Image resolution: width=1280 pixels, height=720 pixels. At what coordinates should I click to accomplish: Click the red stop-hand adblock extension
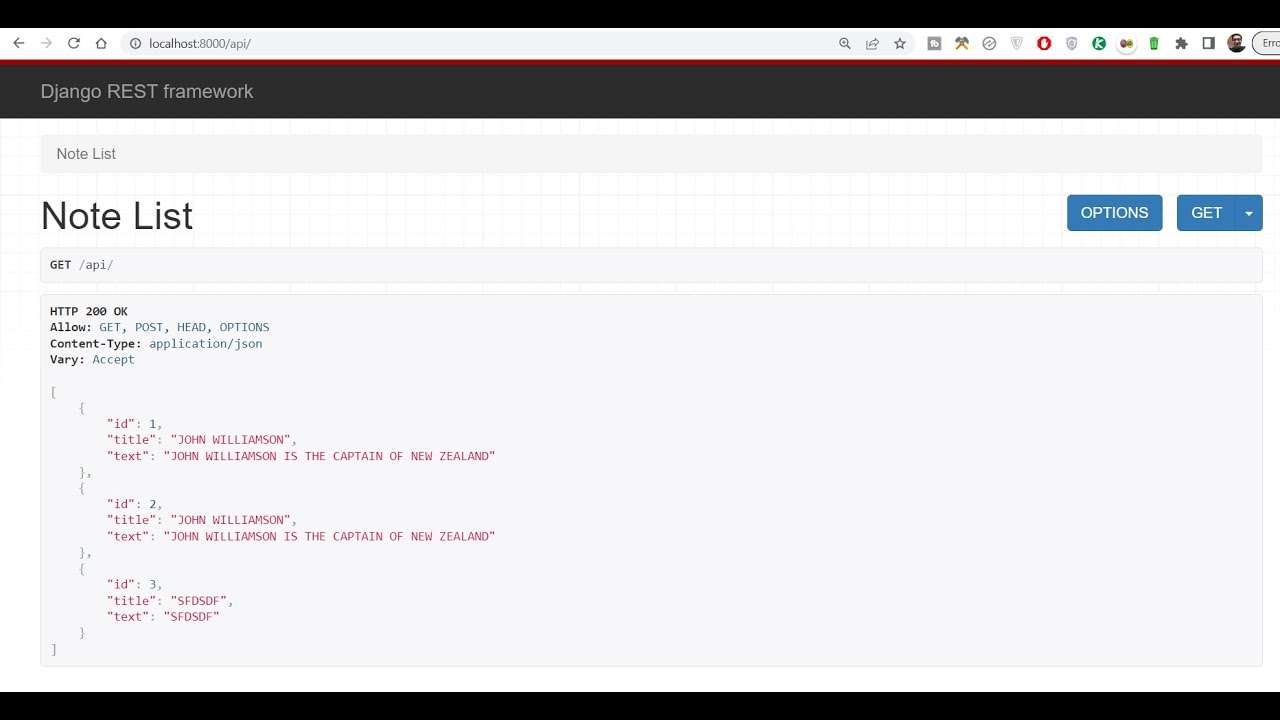1044,43
